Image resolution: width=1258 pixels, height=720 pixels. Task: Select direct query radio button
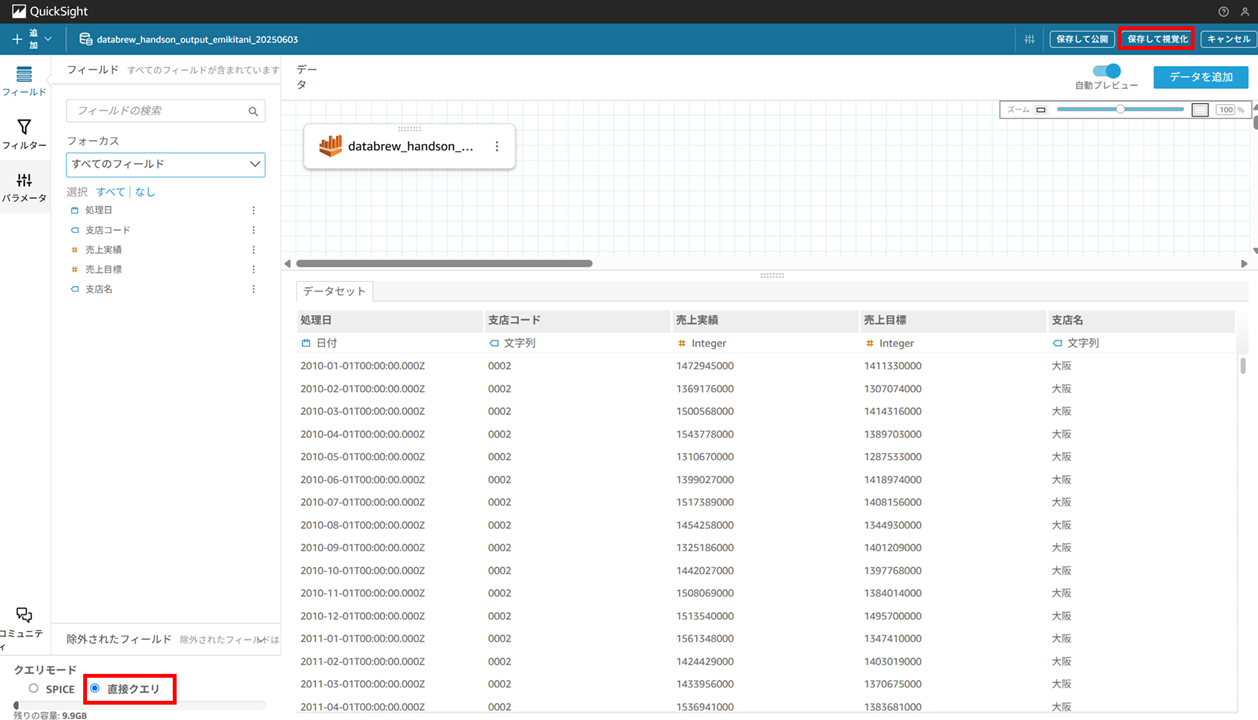pos(95,689)
